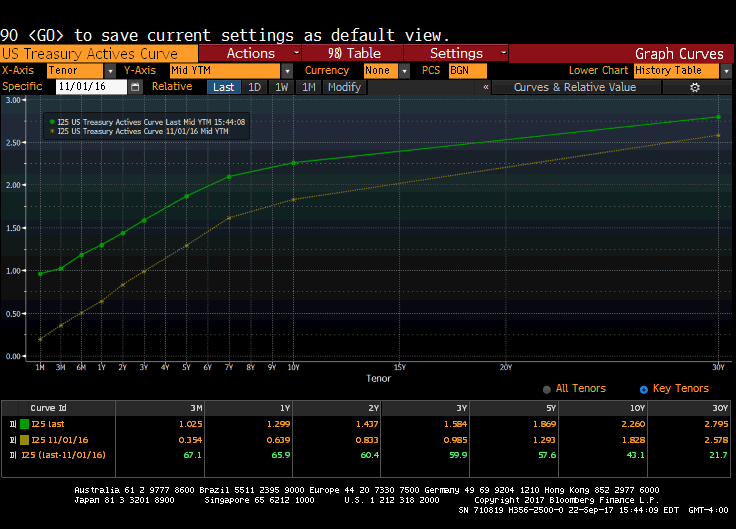This screenshot has width=736, height=529.
Task: Click the Modify button
Action: [x=345, y=87]
